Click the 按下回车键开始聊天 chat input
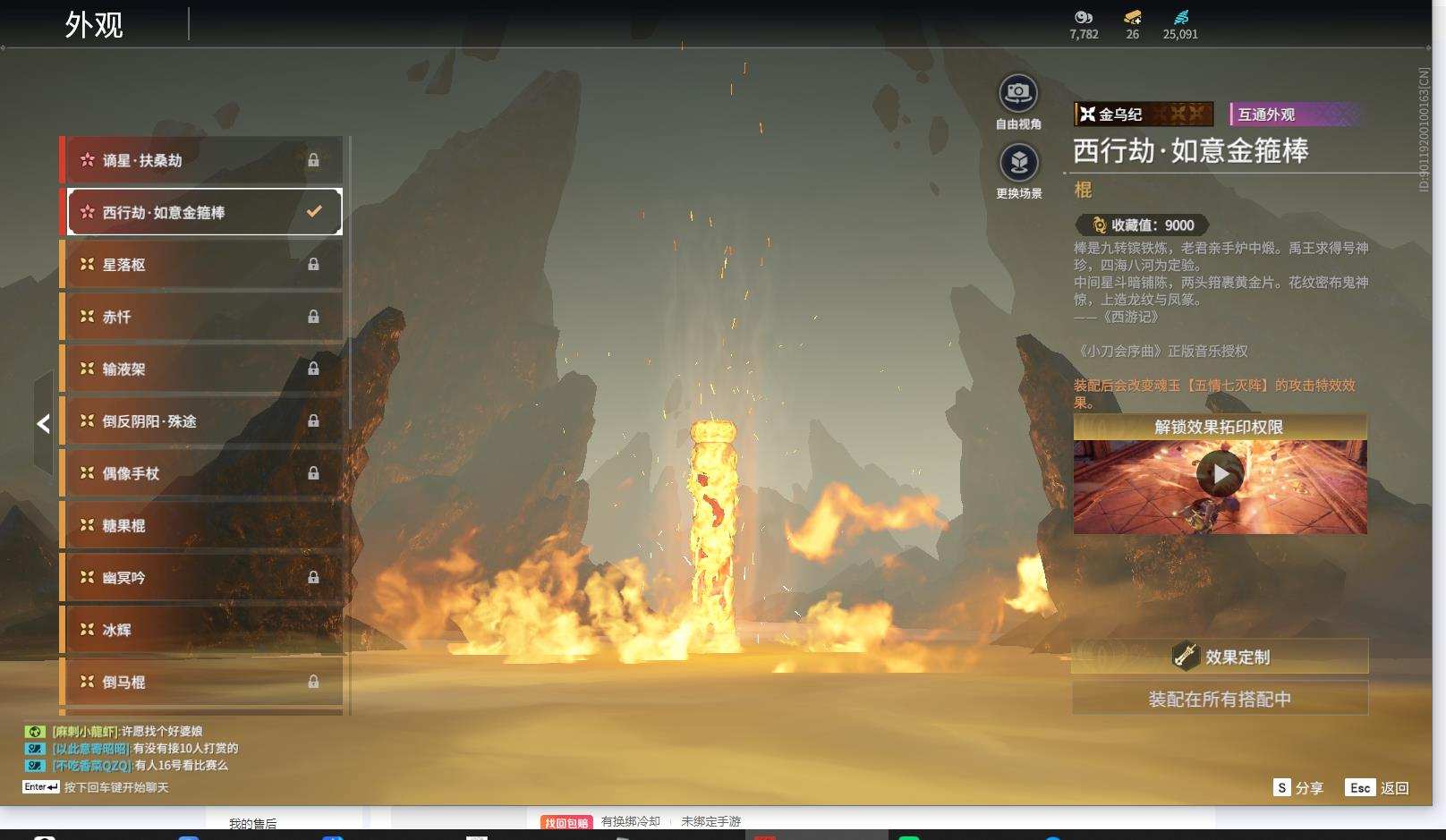 point(116,787)
